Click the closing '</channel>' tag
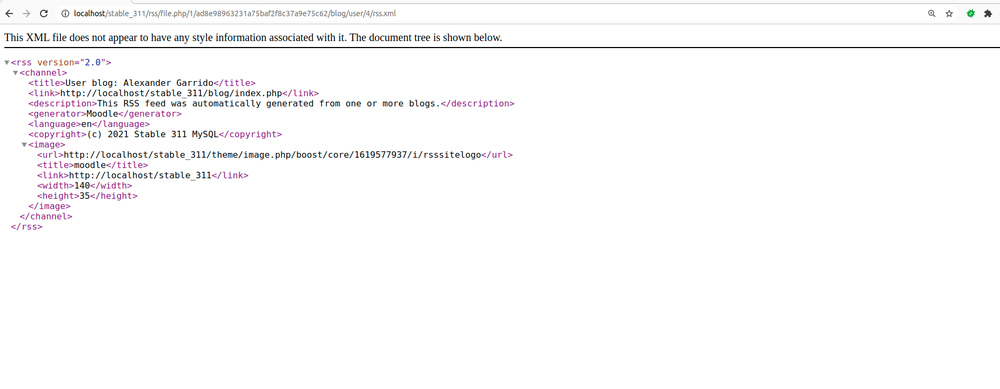 pyautogui.click(x=46, y=216)
